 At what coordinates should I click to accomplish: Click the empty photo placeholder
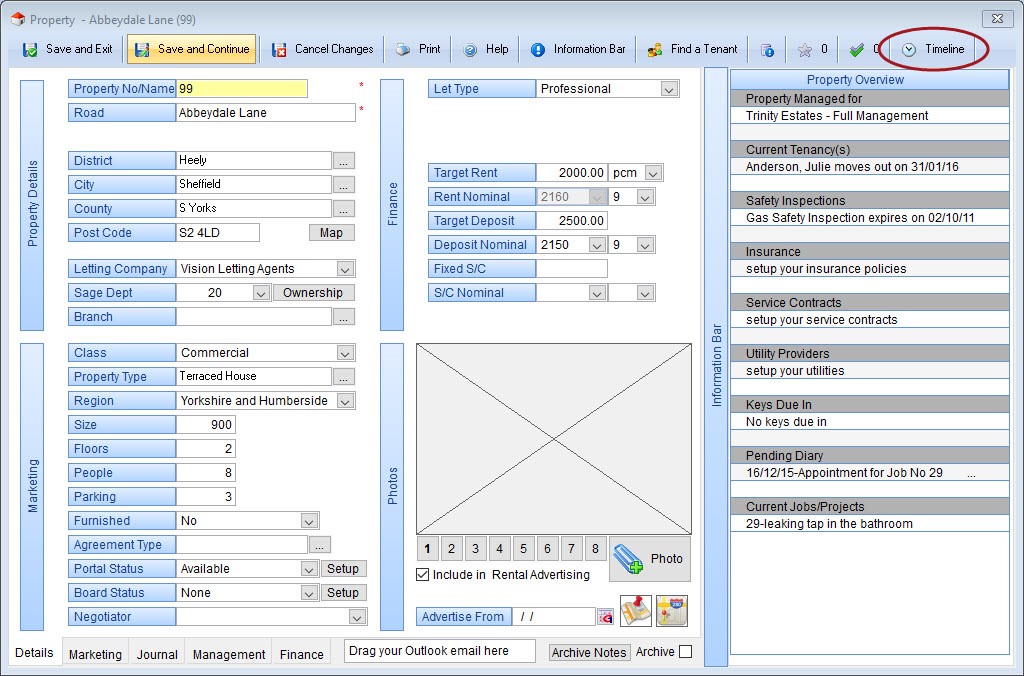(x=554, y=439)
